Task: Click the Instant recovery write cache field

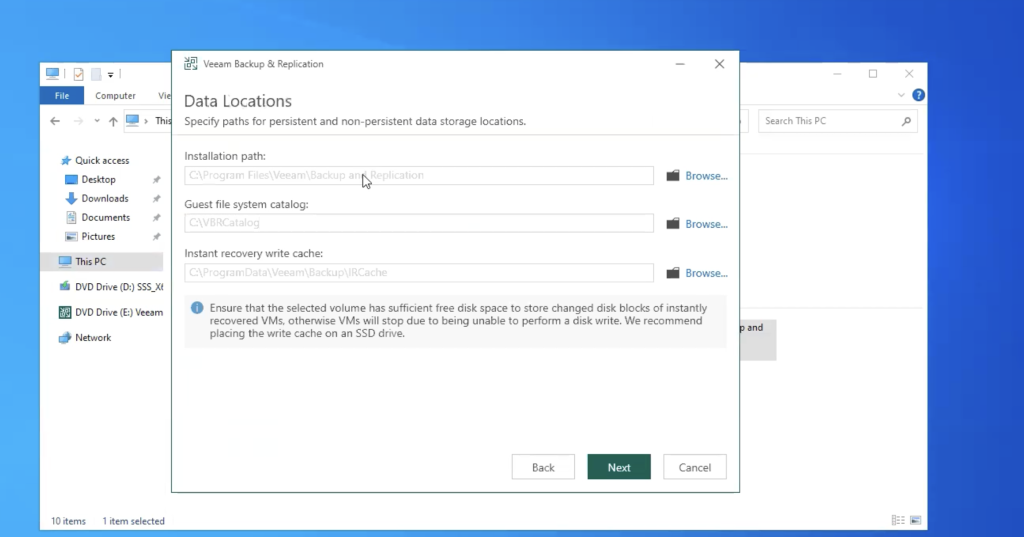Action: click(x=419, y=272)
